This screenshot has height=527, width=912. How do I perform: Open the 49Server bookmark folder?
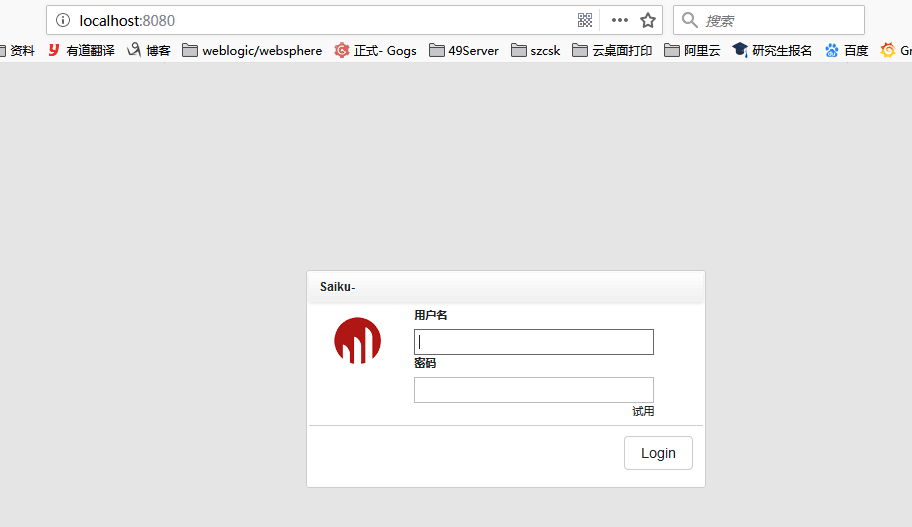pos(464,51)
